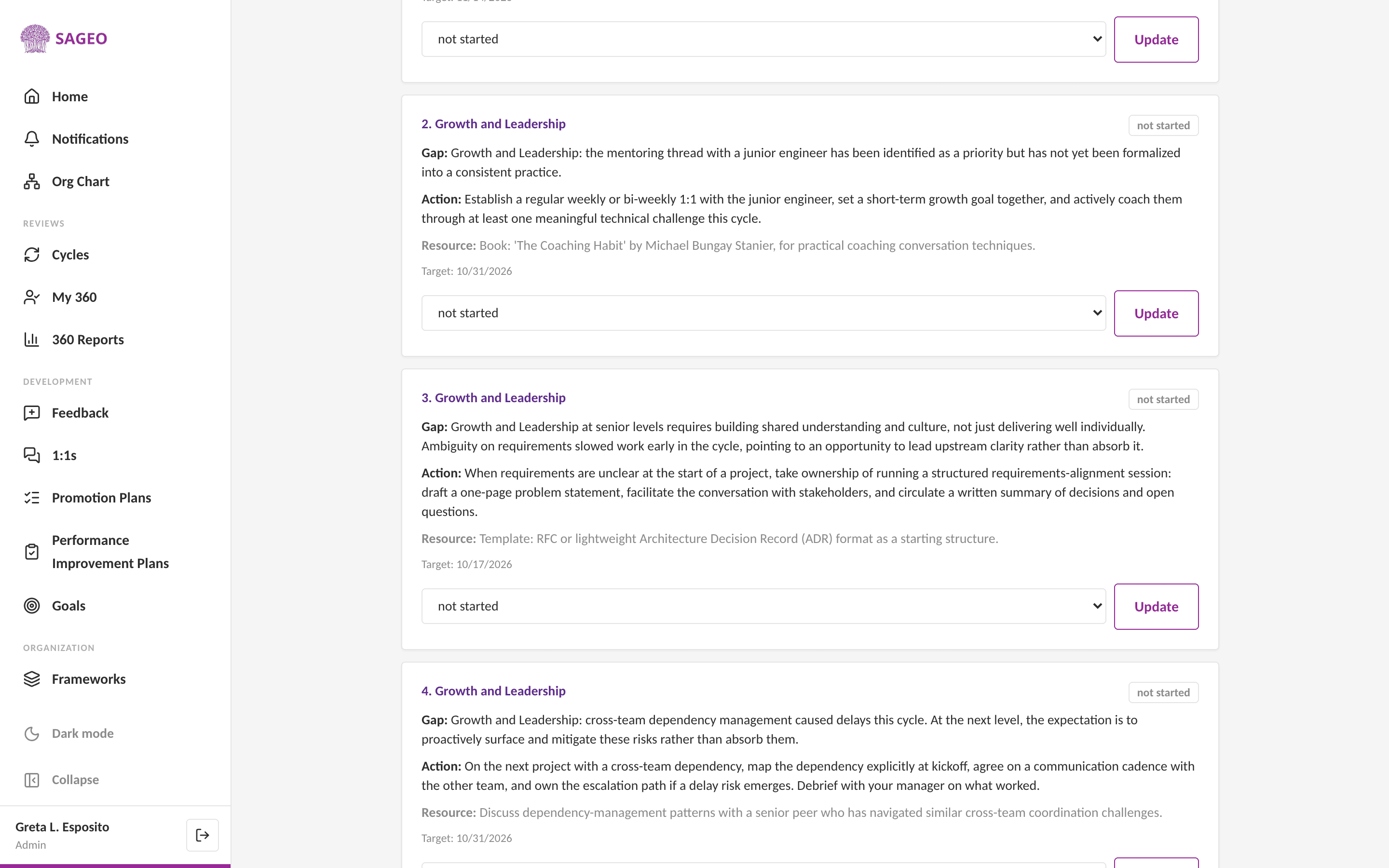Image resolution: width=1389 pixels, height=868 pixels.
Task: Select the Promotion Plans checklist icon
Action: pyautogui.click(x=31, y=498)
